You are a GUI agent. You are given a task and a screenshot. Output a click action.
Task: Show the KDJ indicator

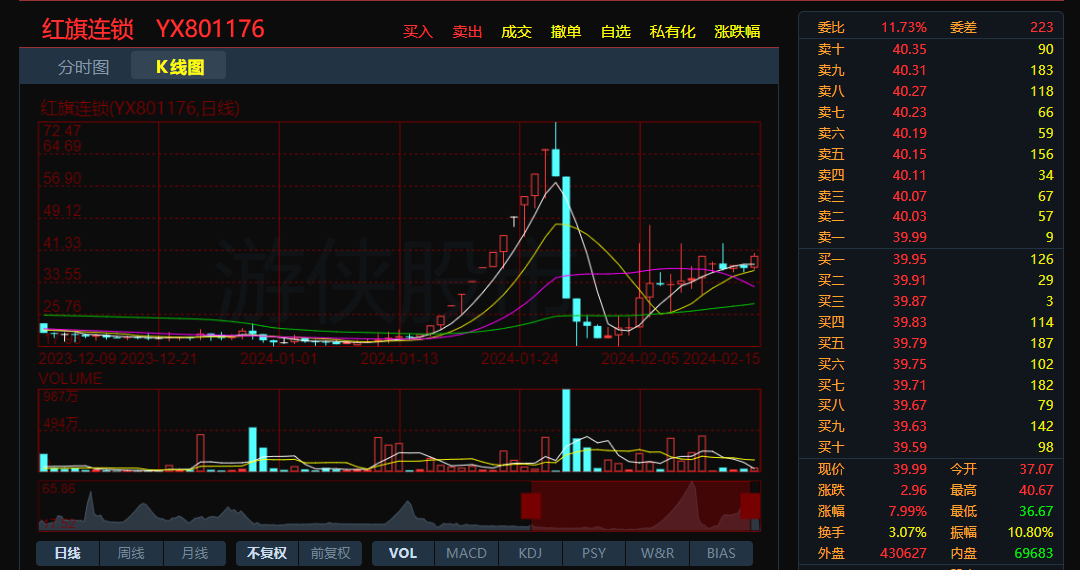pos(530,553)
